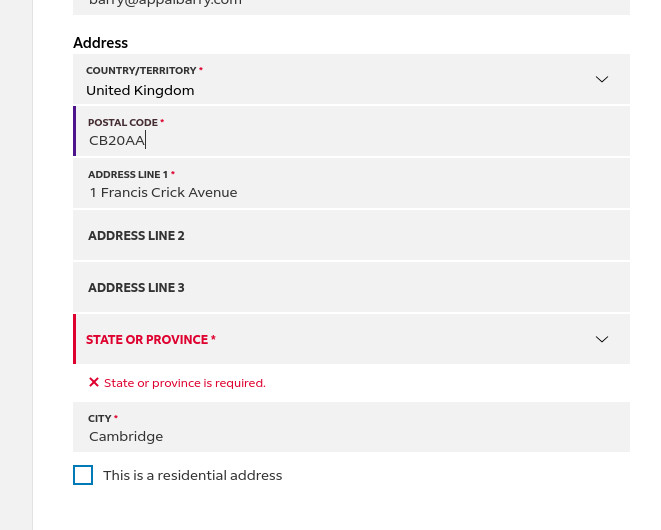661x530 pixels.
Task: Click 'State or province is required' error text
Action: (x=185, y=383)
